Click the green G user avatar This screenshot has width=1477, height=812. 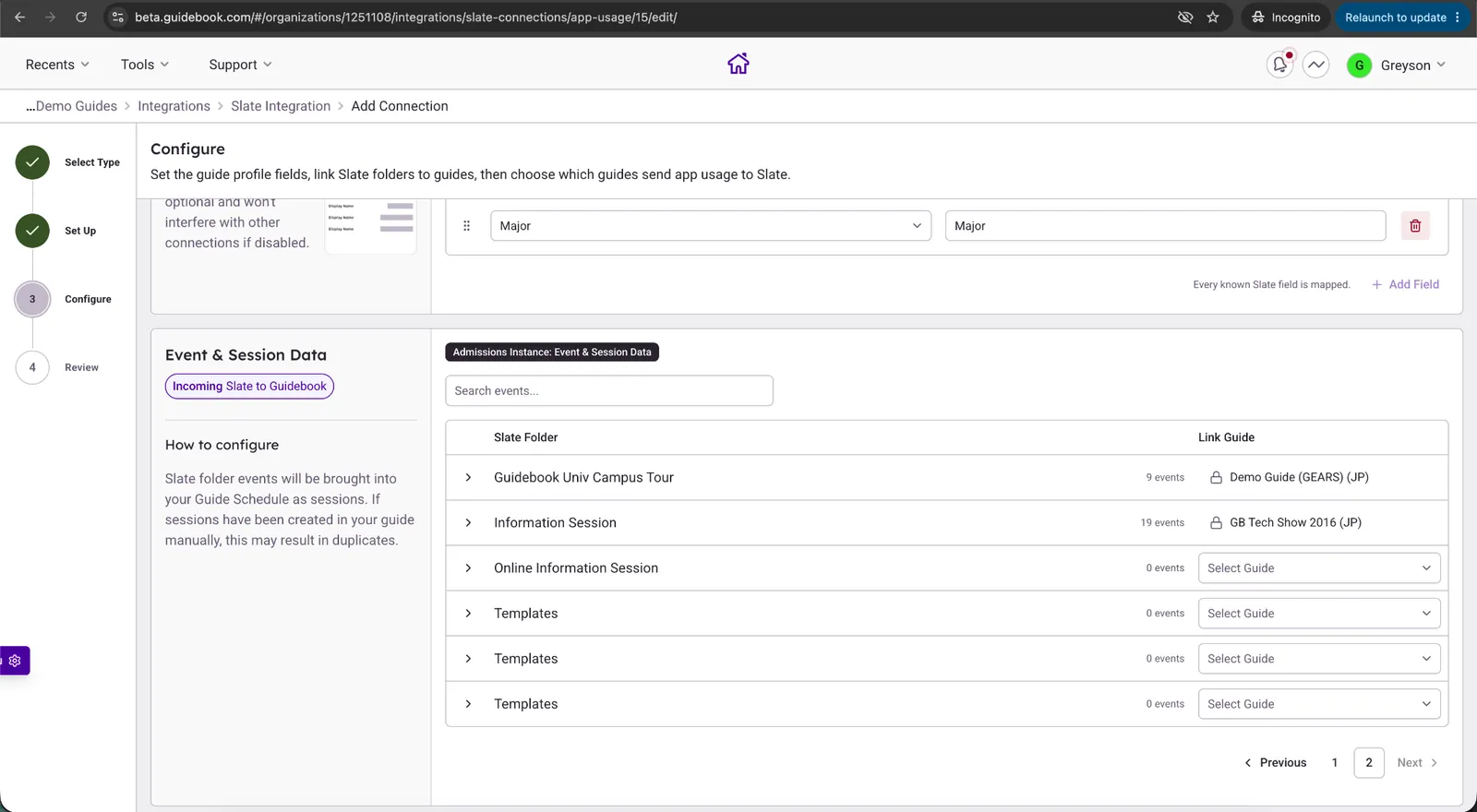[1359, 65]
